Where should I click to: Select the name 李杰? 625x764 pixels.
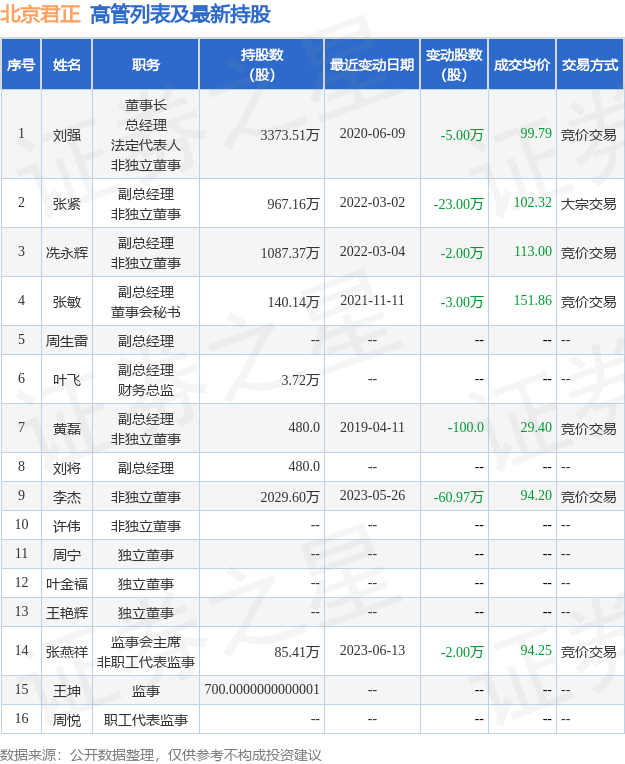point(67,497)
